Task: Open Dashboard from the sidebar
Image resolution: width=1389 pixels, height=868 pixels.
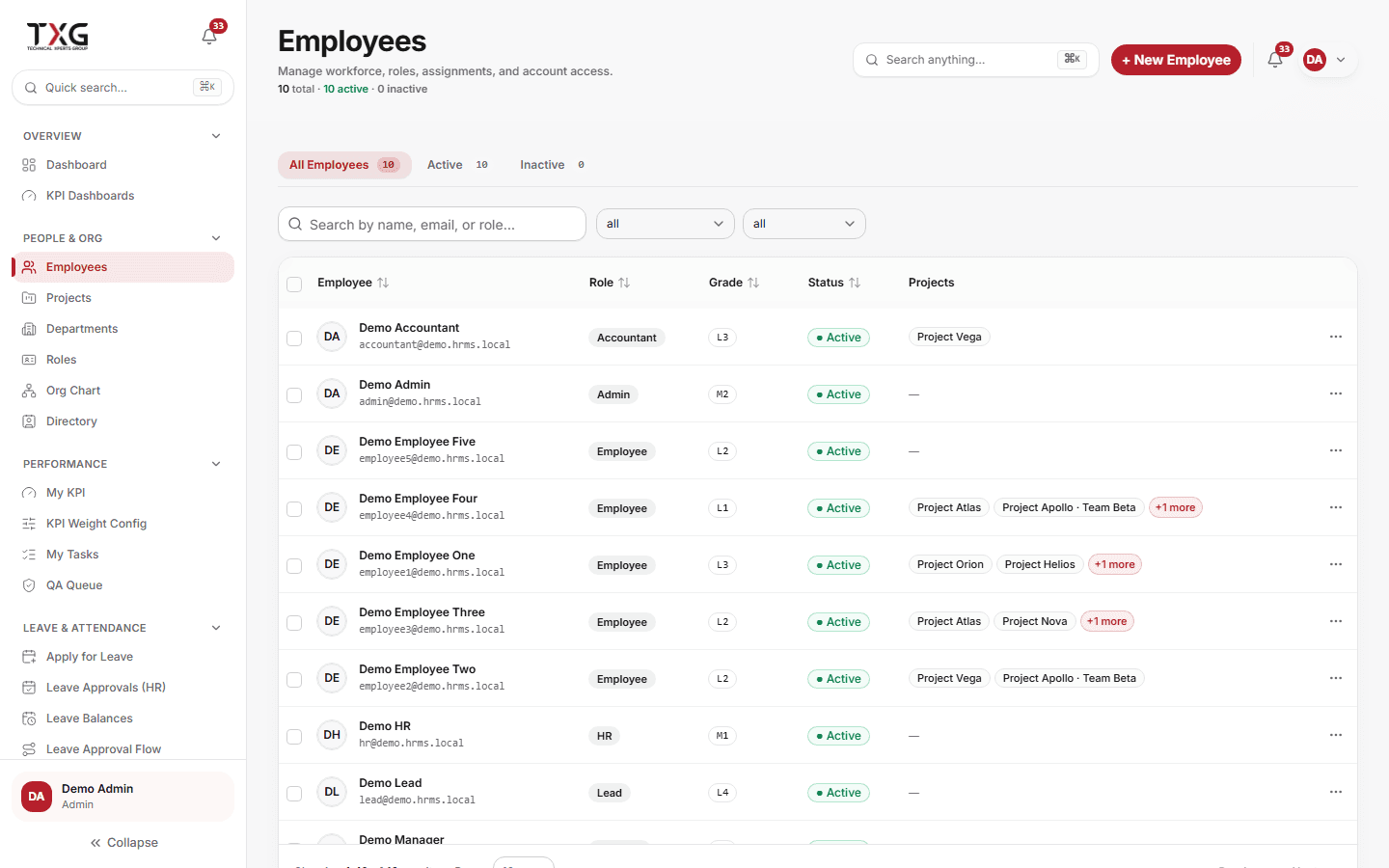Action: (123, 165)
